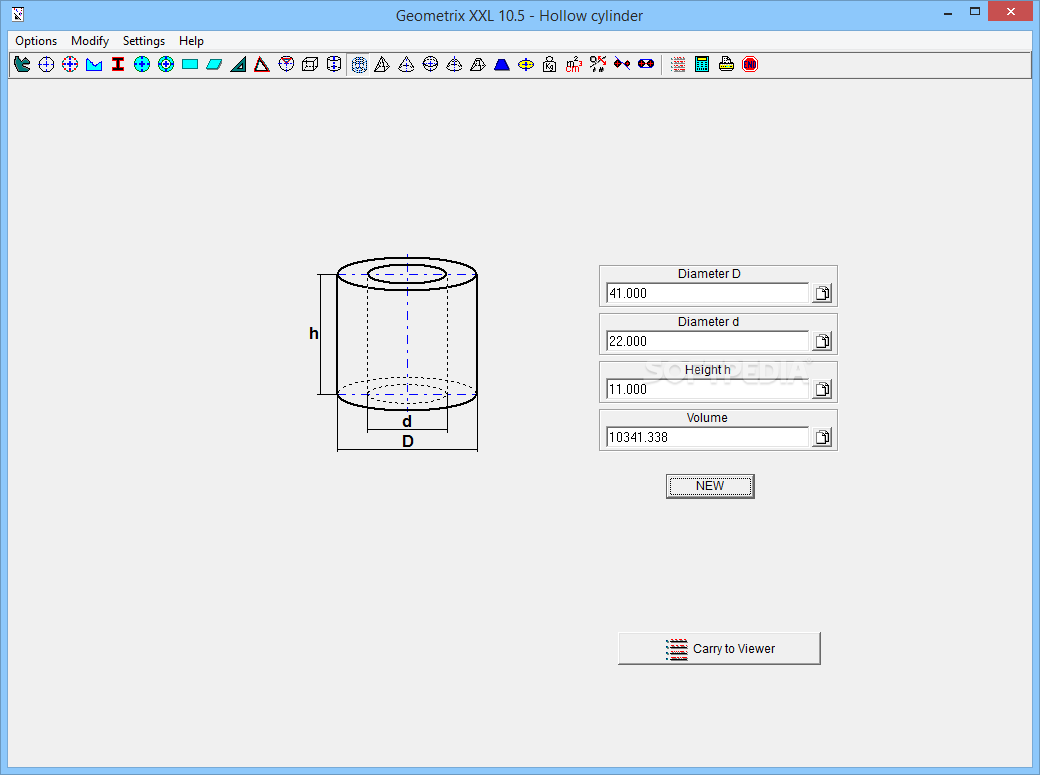
Task: Open the cyan M-shaped profile icon
Action: point(94,64)
